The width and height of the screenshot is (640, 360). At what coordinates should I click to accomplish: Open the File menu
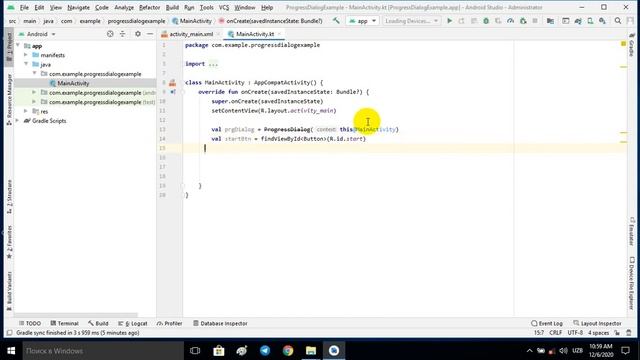24,7
